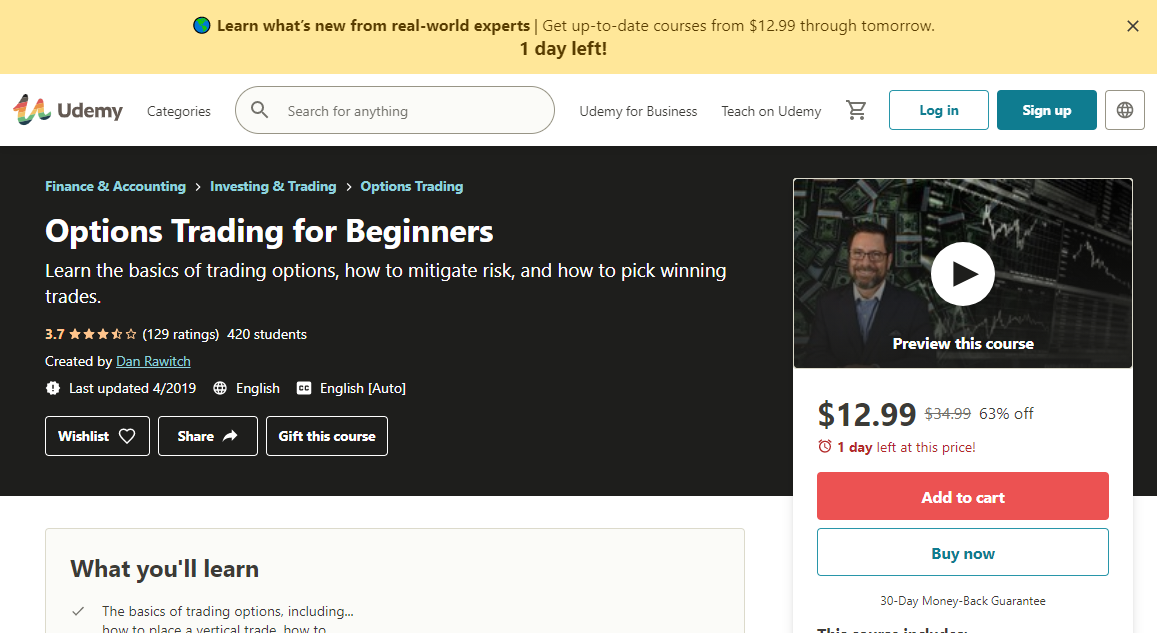Click the star rating icons
Image resolution: width=1157 pixels, height=633 pixels.
[102, 334]
